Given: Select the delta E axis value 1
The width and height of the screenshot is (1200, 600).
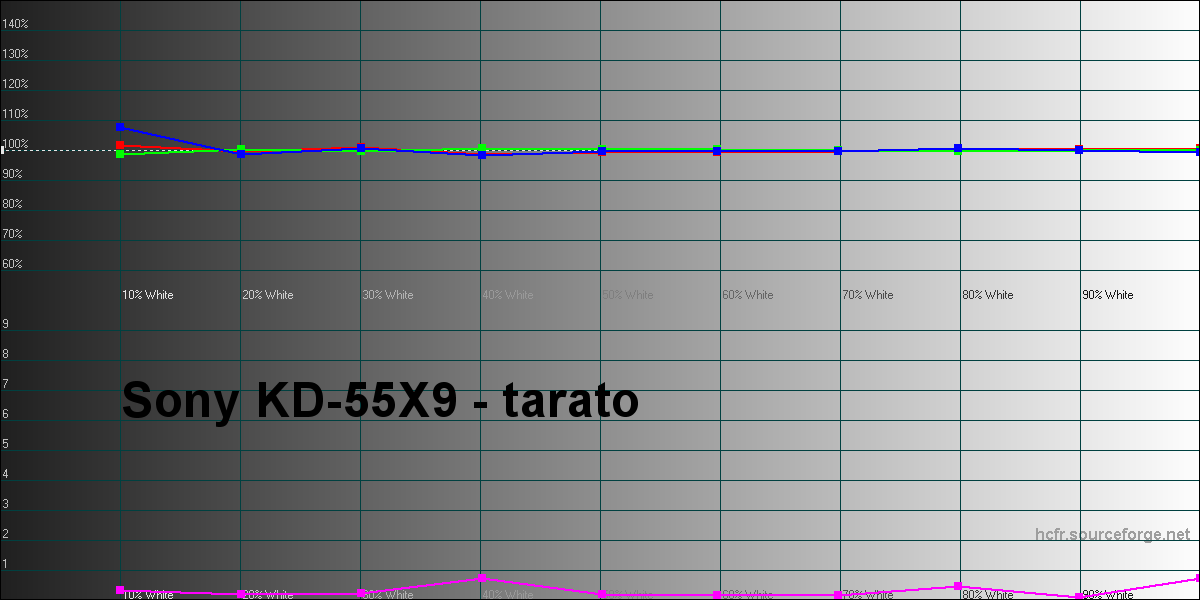Looking at the screenshot, I should pyautogui.click(x=6, y=564).
